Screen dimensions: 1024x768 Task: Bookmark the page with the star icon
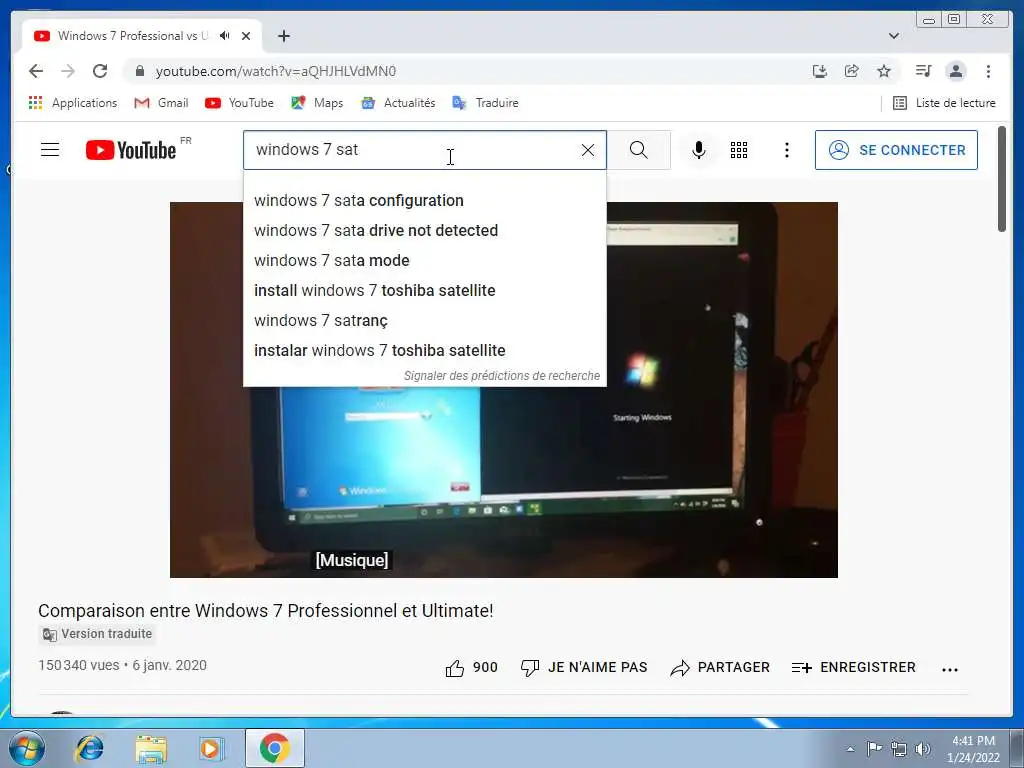point(884,71)
